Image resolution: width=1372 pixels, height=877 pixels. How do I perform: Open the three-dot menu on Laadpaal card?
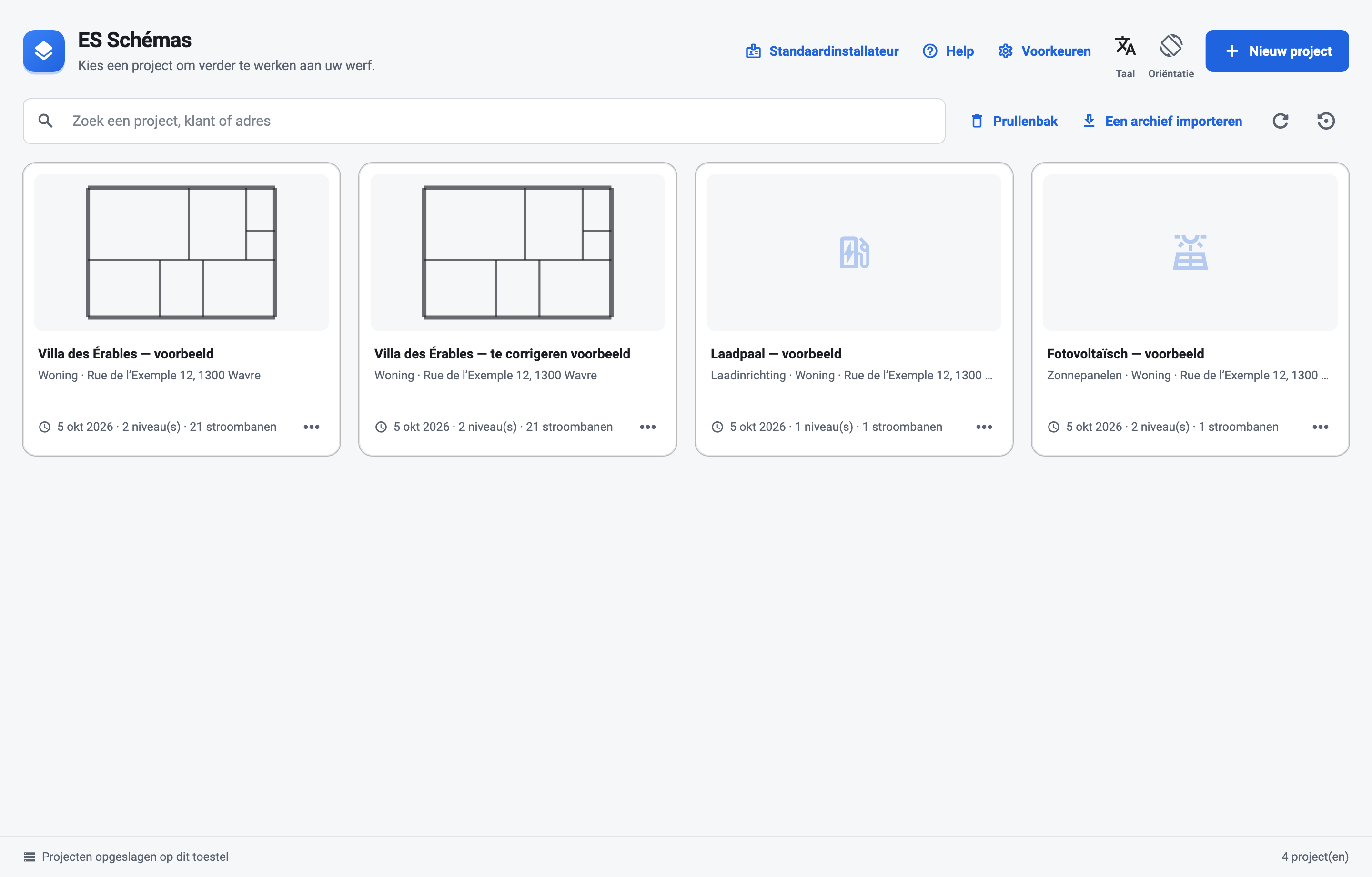coord(984,427)
